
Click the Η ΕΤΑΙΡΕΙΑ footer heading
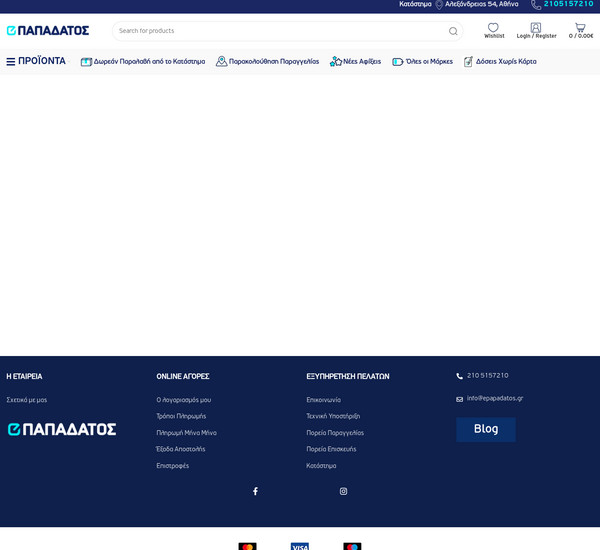[24, 377]
